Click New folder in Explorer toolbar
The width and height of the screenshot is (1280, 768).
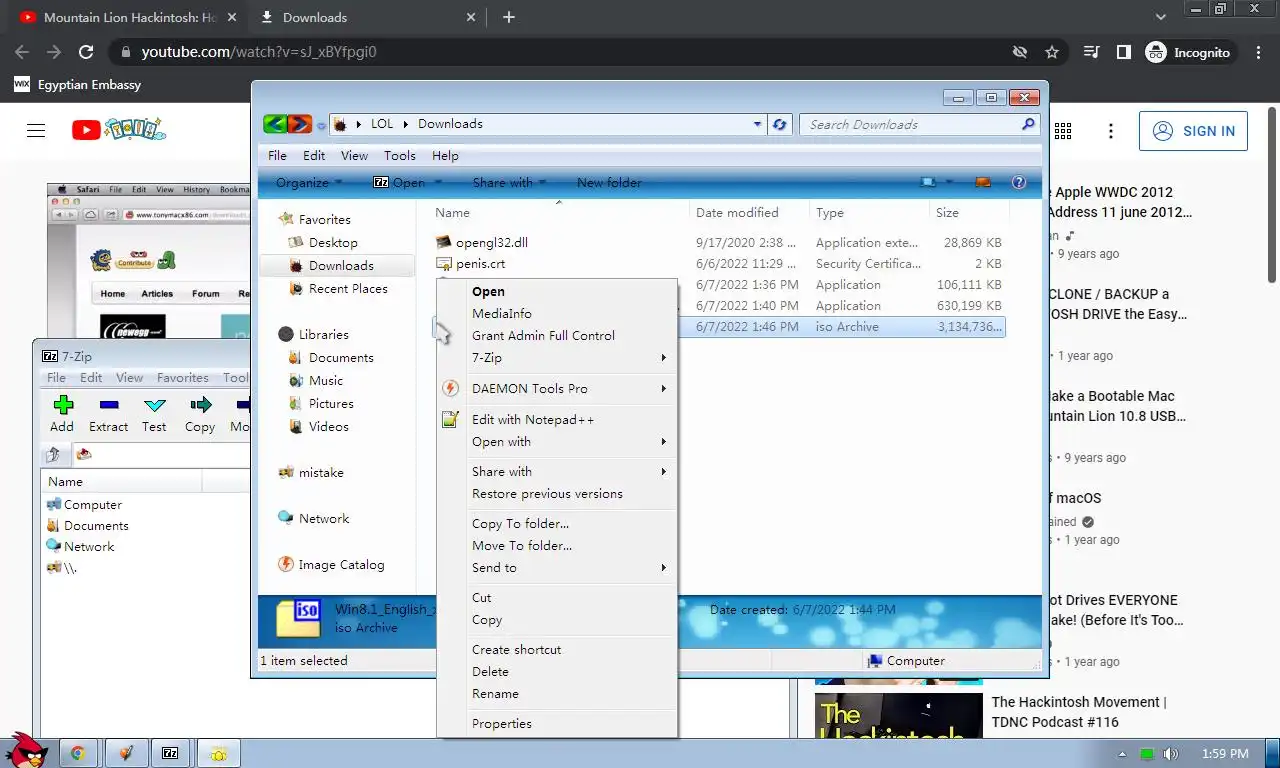(609, 182)
